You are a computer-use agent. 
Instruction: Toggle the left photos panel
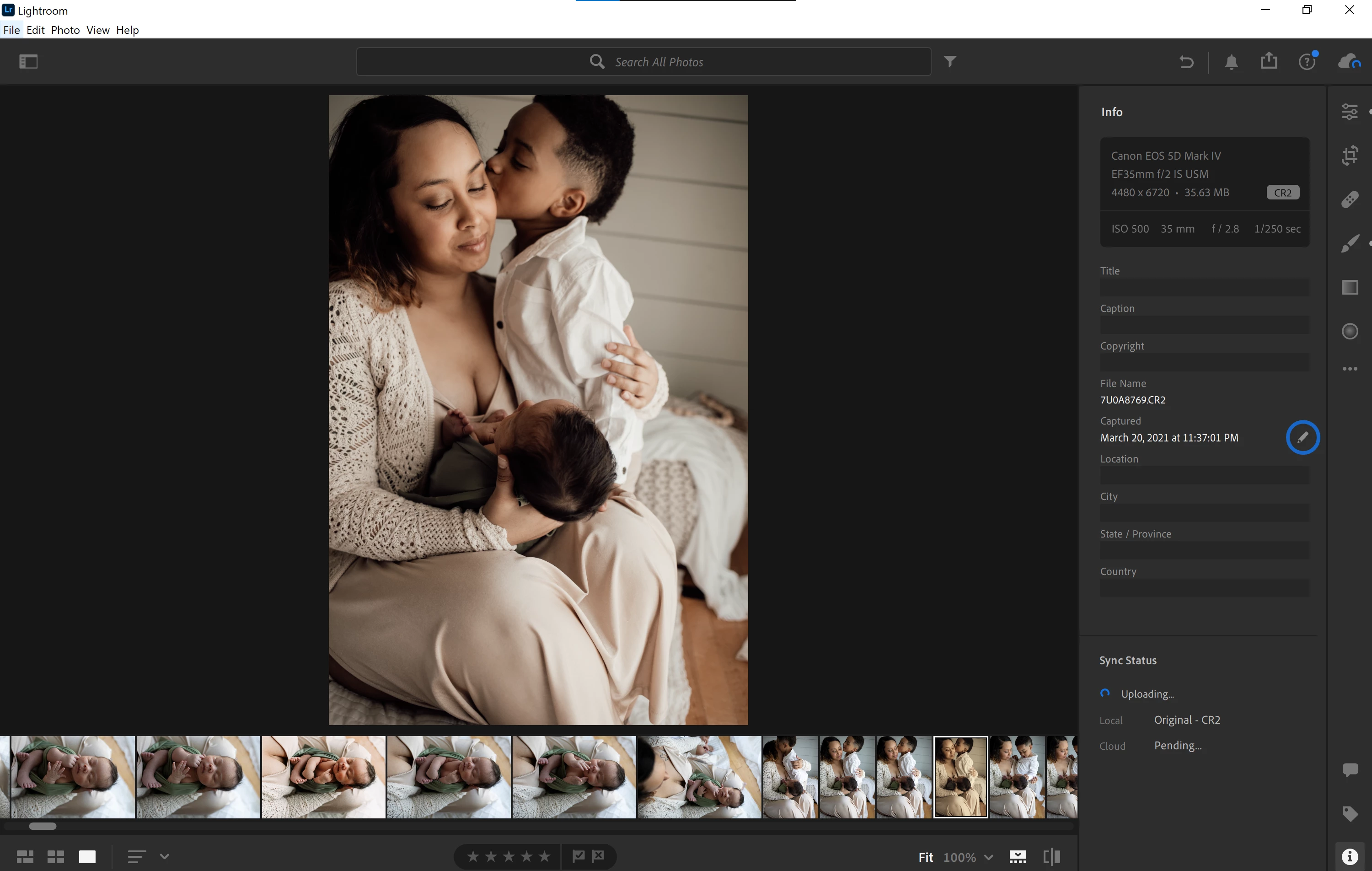[x=28, y=62]
